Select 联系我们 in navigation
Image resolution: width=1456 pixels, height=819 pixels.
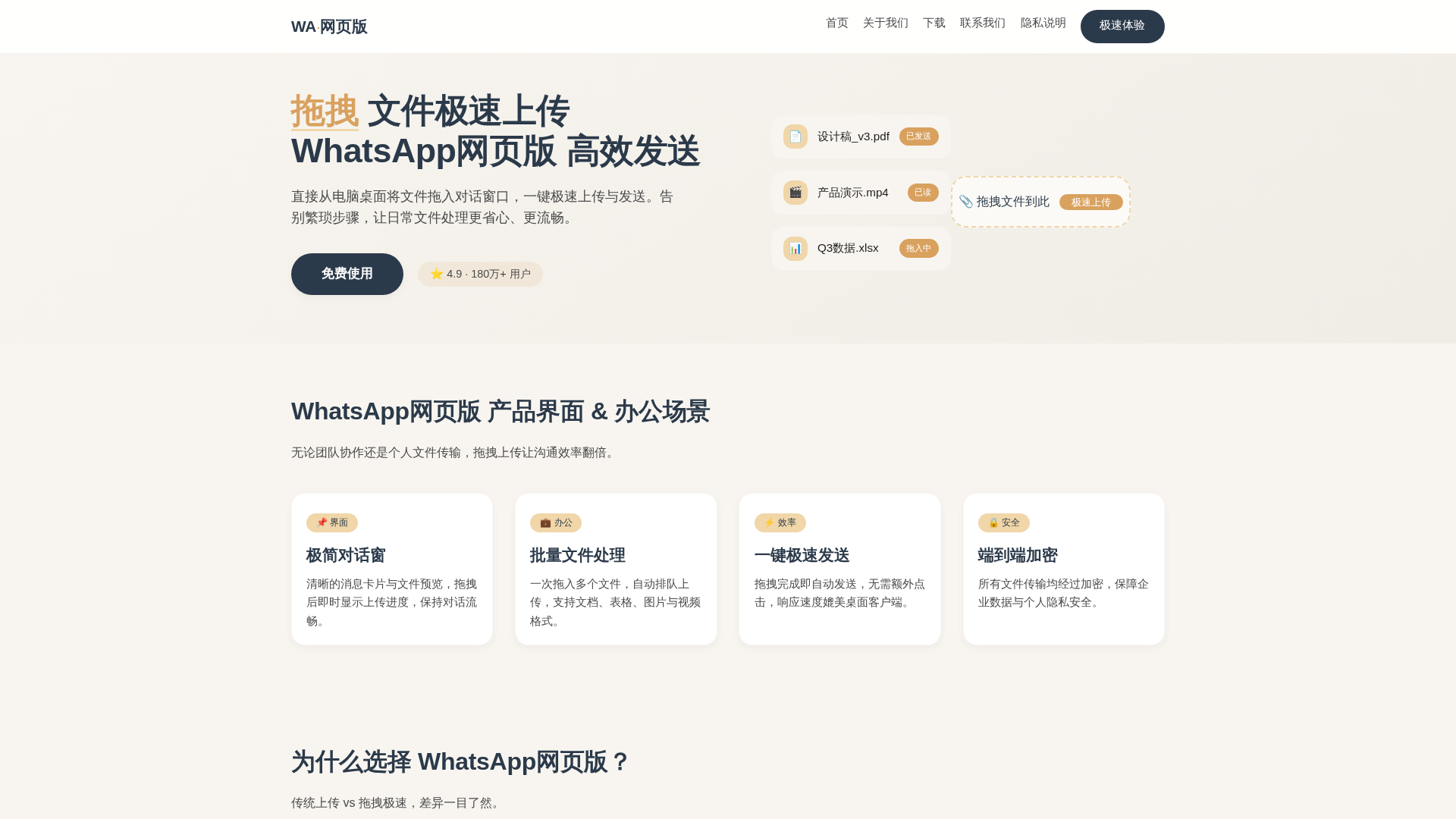(982, 23)
